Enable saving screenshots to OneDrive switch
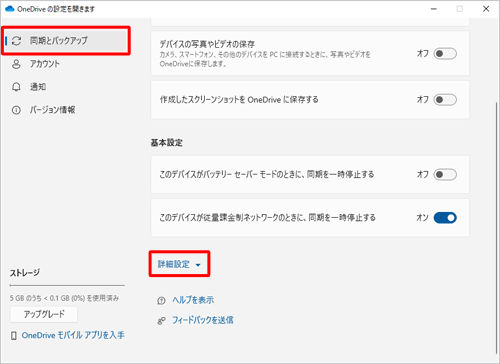500x364 pixels. coord(445,100)
